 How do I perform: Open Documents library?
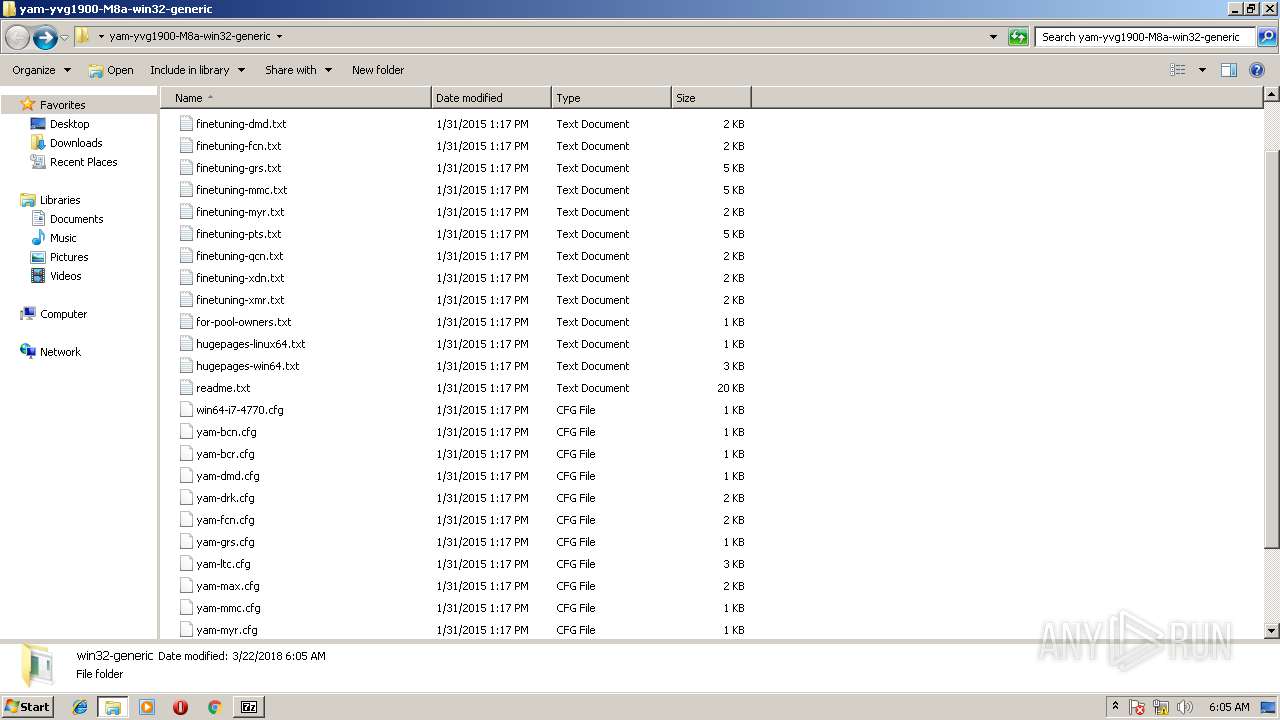click(x=76, y=219)
